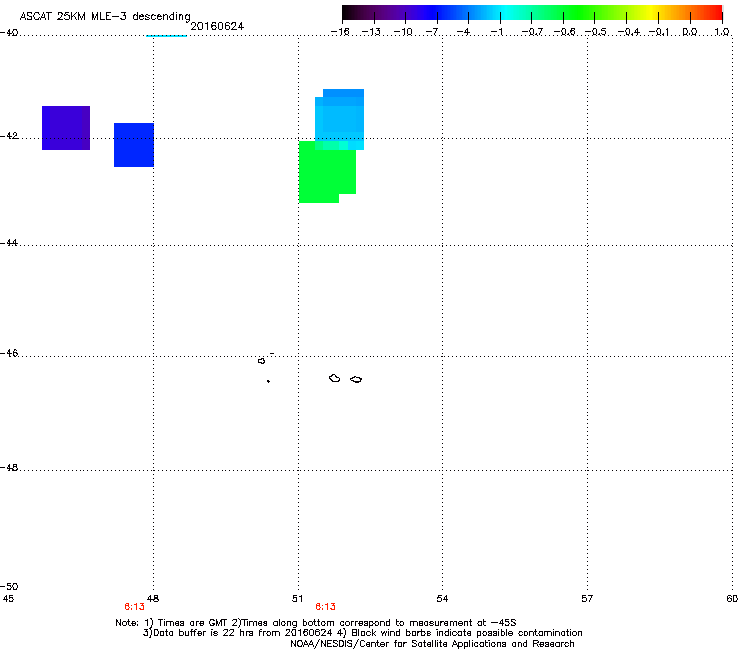Click the latitude label -46
The width and height of the screenshot is (740, 650).
9,354
